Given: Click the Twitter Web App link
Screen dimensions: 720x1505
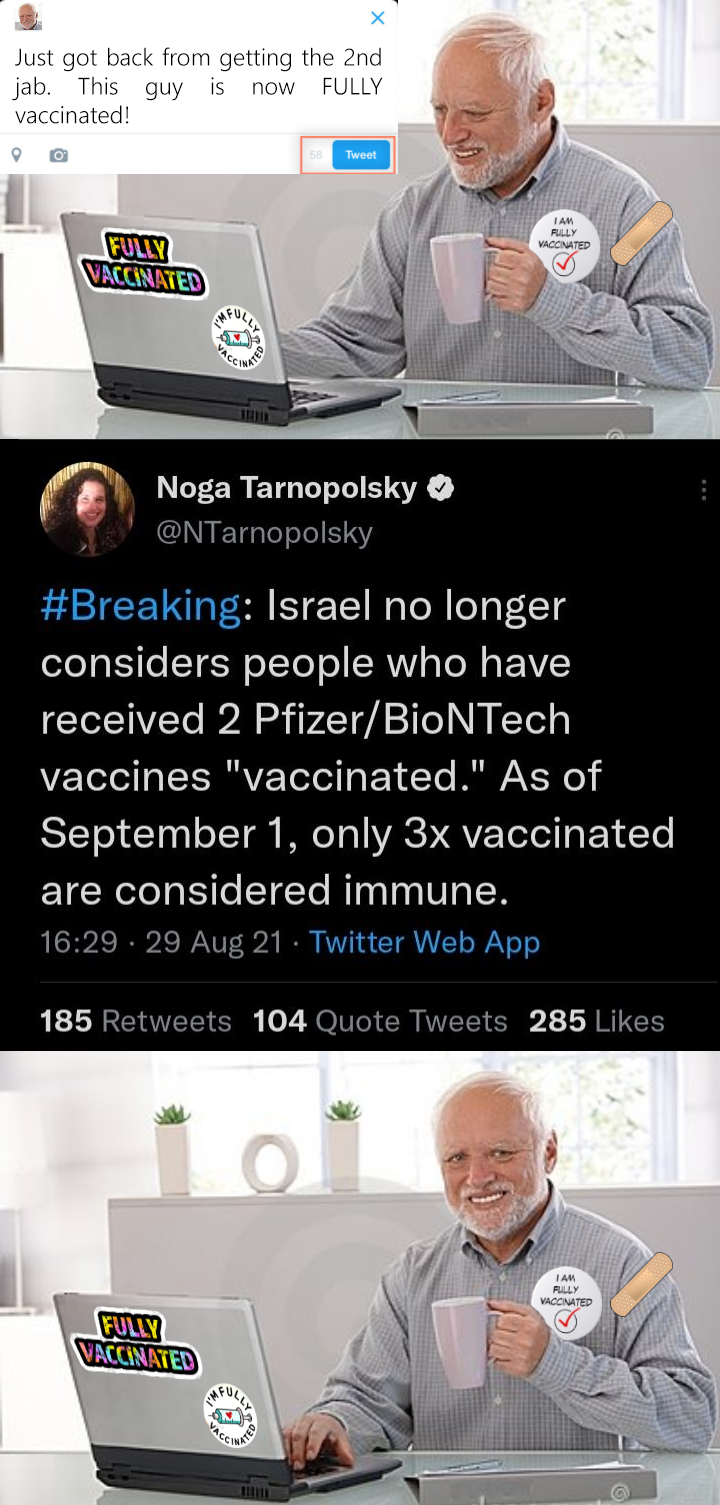Looking at the screenshot, I should [x=424, y=942].
